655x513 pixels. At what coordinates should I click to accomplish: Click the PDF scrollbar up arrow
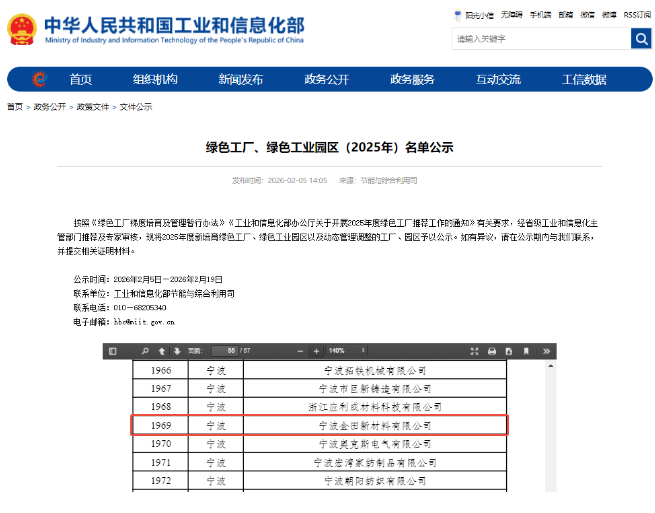click(x=551, y=366)
